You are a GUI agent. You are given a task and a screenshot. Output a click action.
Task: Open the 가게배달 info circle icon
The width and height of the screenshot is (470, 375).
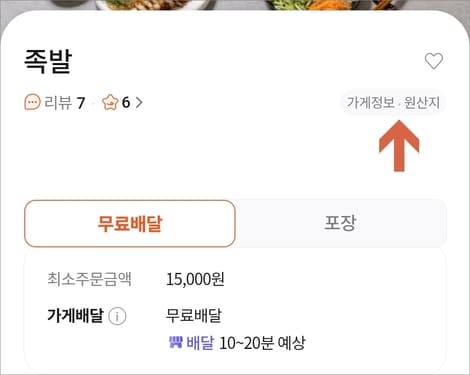click(117, 316)
